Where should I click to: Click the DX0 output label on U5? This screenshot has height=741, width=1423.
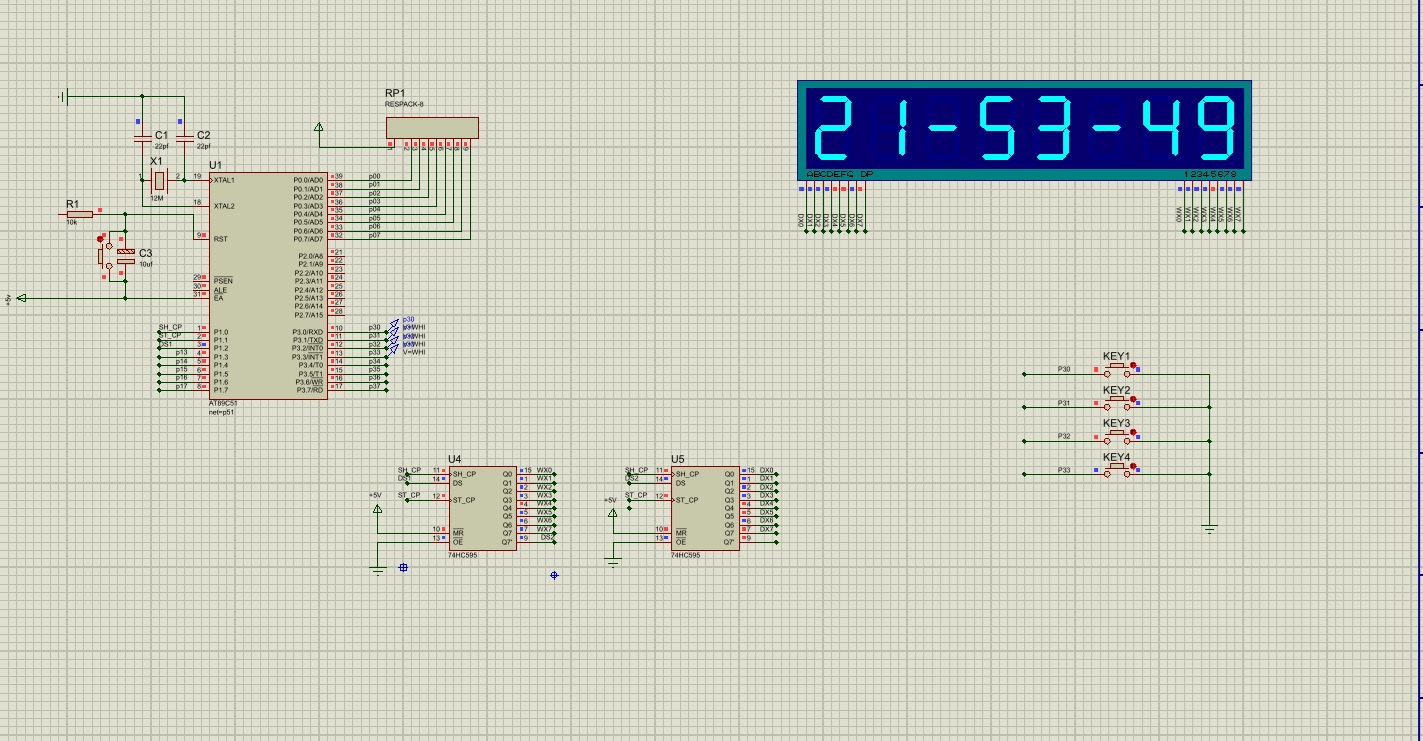pos(766,470)
